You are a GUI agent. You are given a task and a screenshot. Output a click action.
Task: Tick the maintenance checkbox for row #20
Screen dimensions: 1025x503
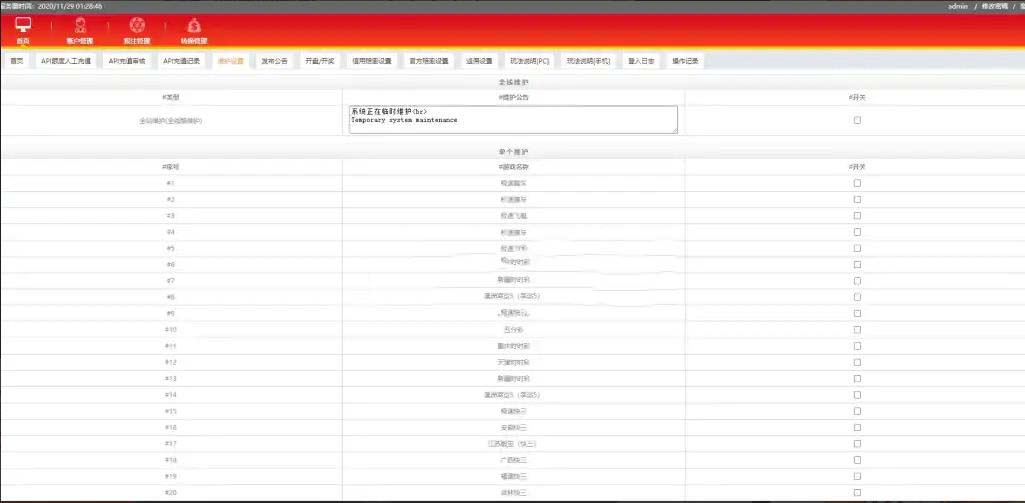pos(857,492)
